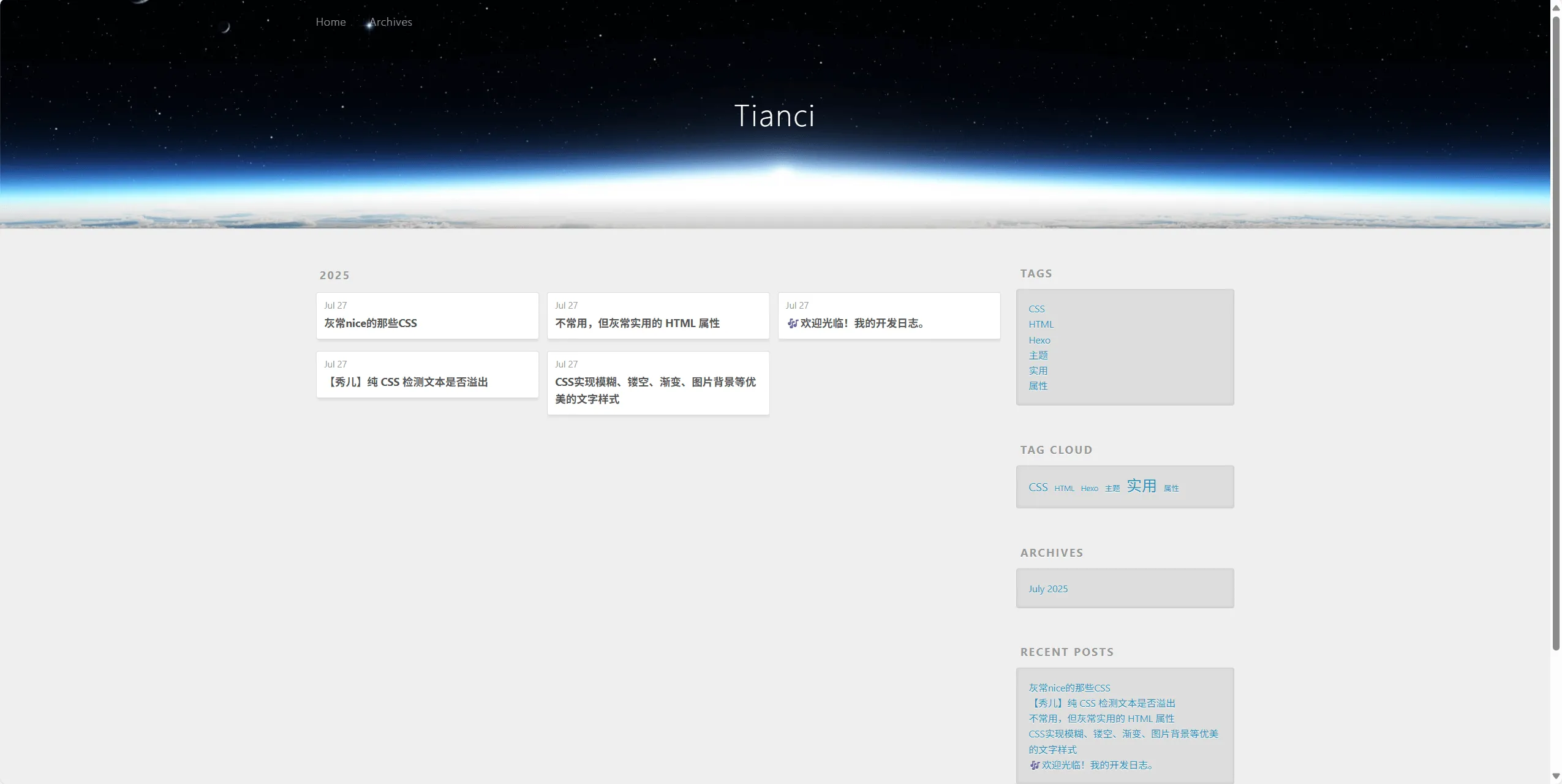
Task: Open recent post 灰常nice的那些CSS
Action: [x=1069, y=688]
